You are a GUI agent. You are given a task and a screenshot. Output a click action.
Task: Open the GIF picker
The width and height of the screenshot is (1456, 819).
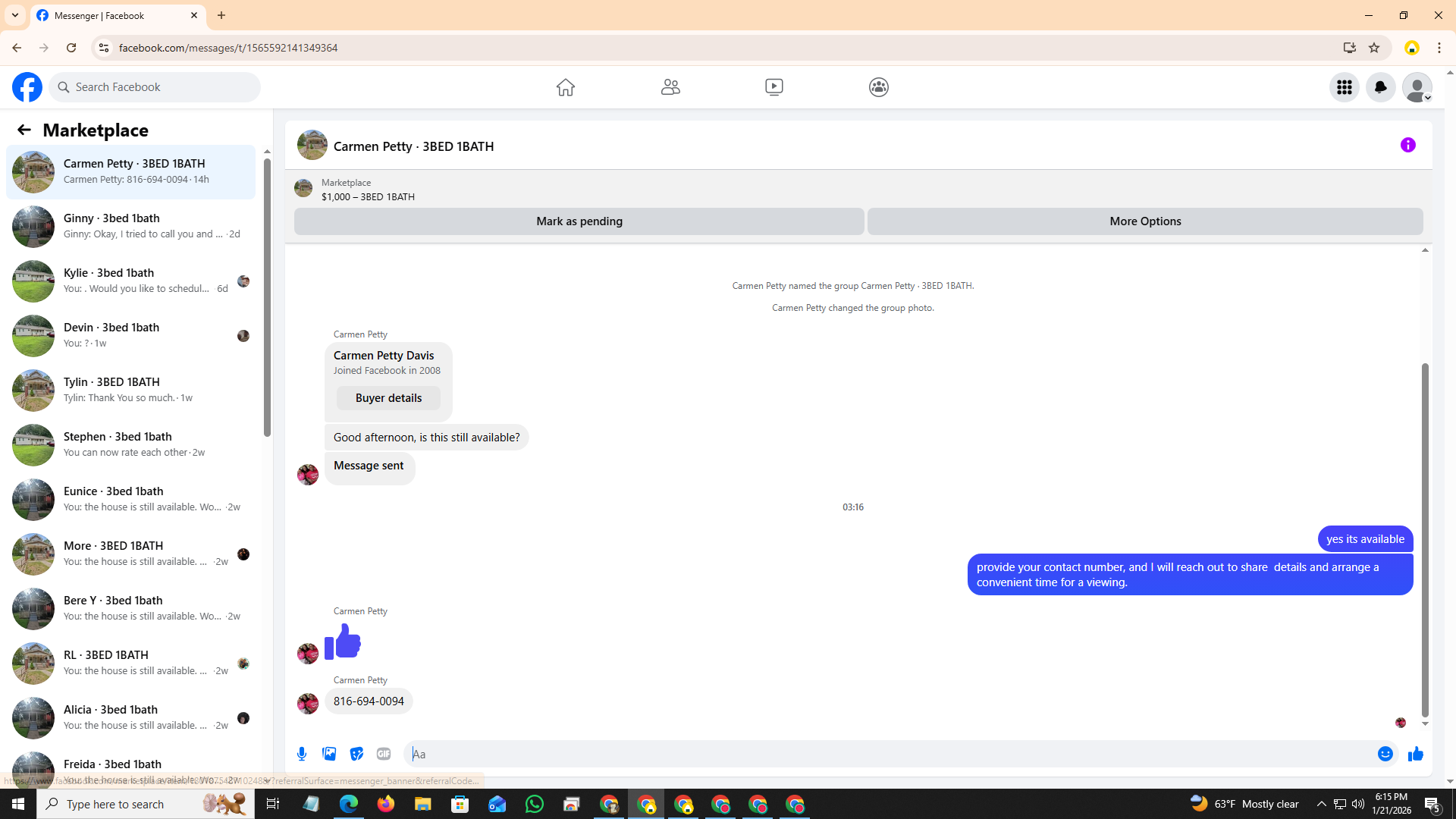pos(384,754)
